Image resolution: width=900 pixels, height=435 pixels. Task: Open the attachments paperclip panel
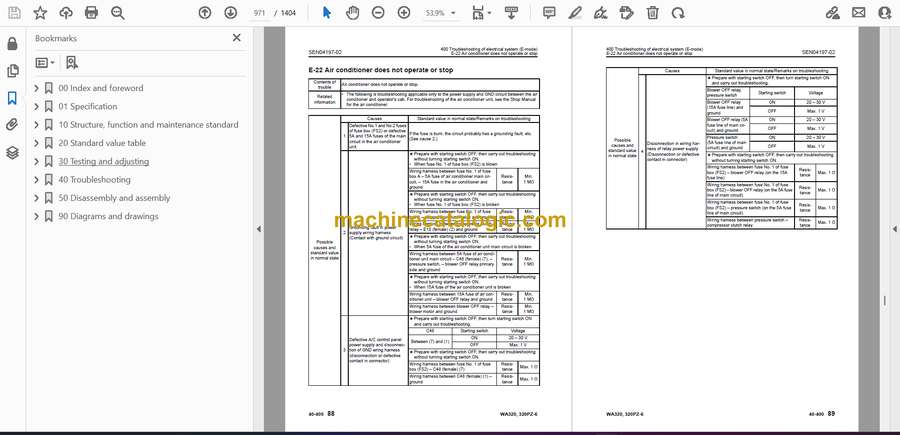12,125
